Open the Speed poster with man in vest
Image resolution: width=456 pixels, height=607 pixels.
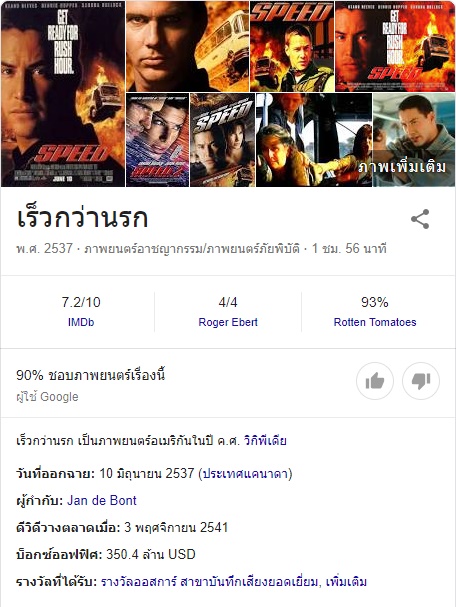coord(292,46)
